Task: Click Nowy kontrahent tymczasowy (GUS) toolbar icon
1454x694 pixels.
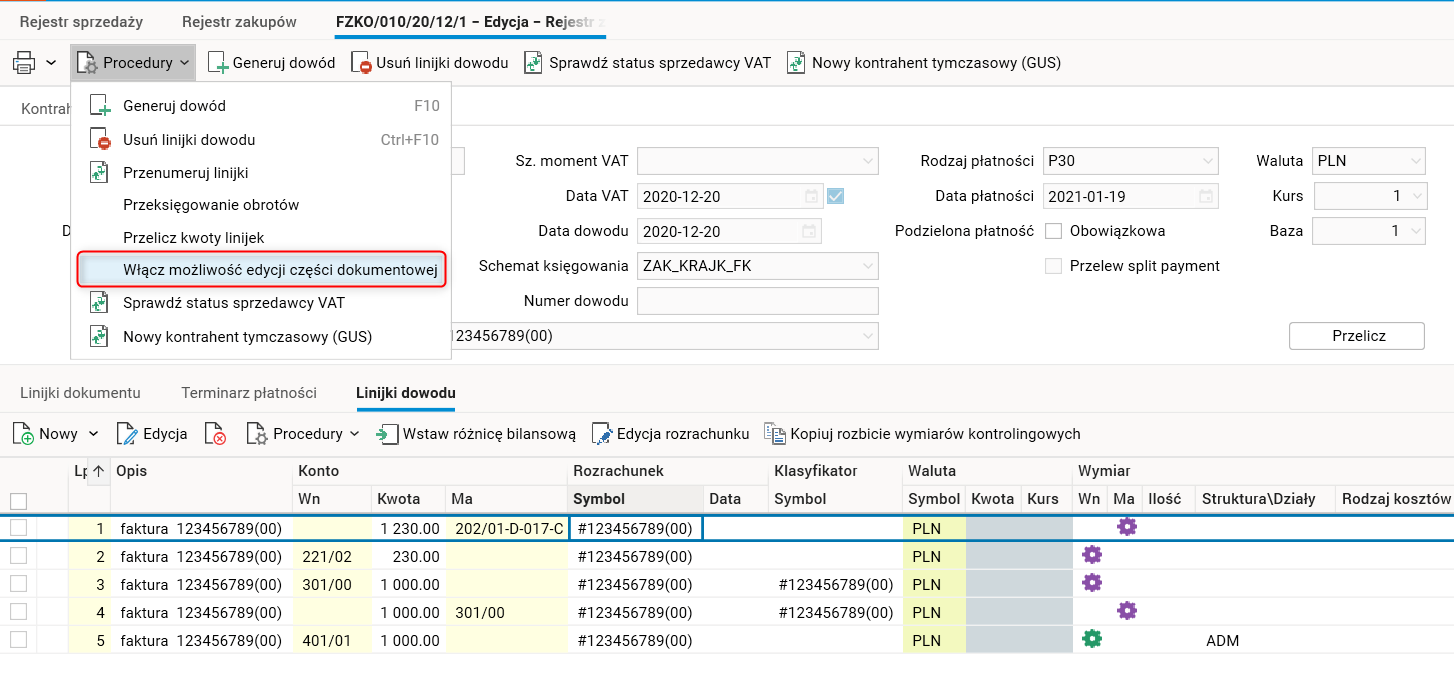Action: [x=797, y=63]
